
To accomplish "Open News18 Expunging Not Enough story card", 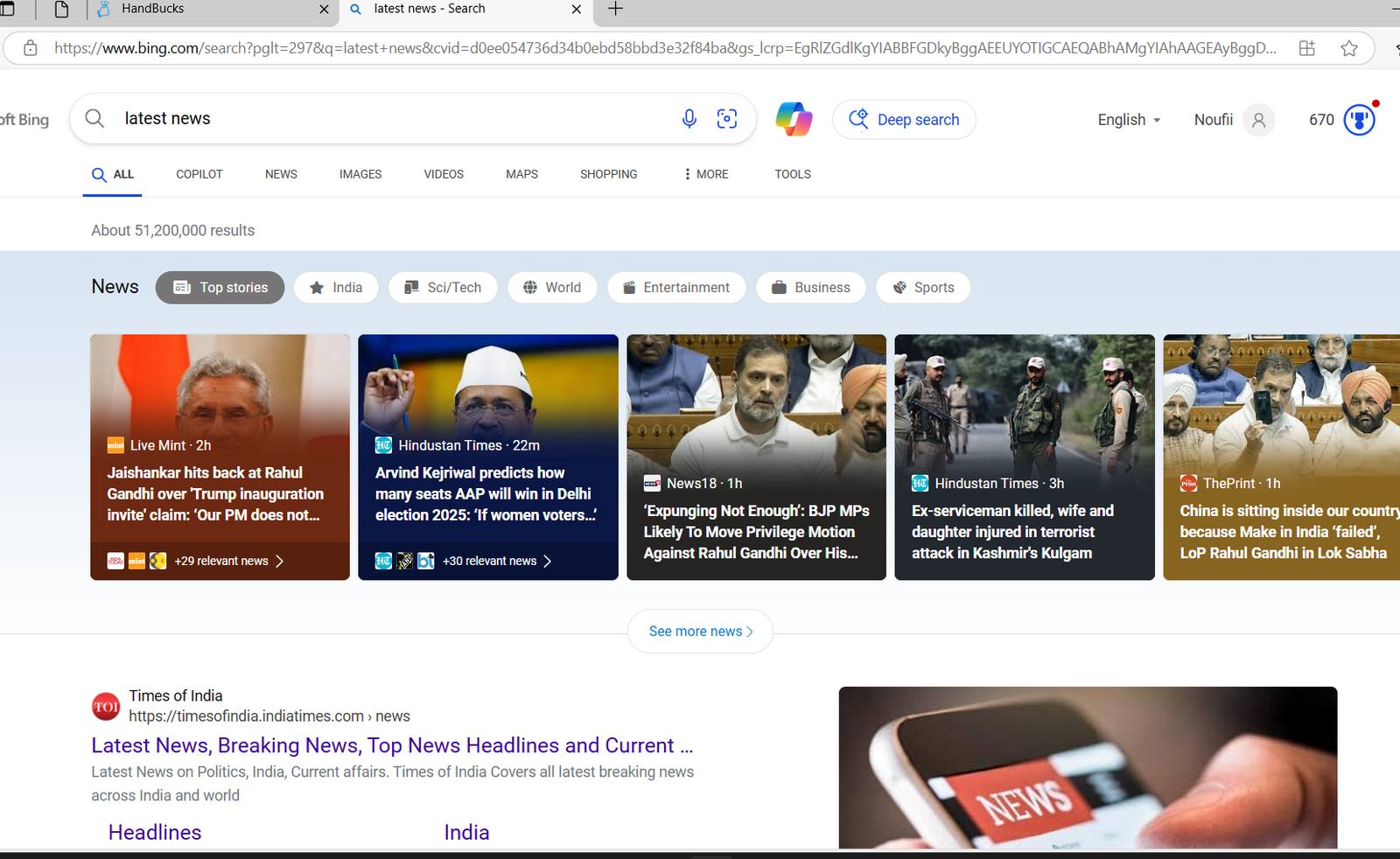I will coord(756,457).
